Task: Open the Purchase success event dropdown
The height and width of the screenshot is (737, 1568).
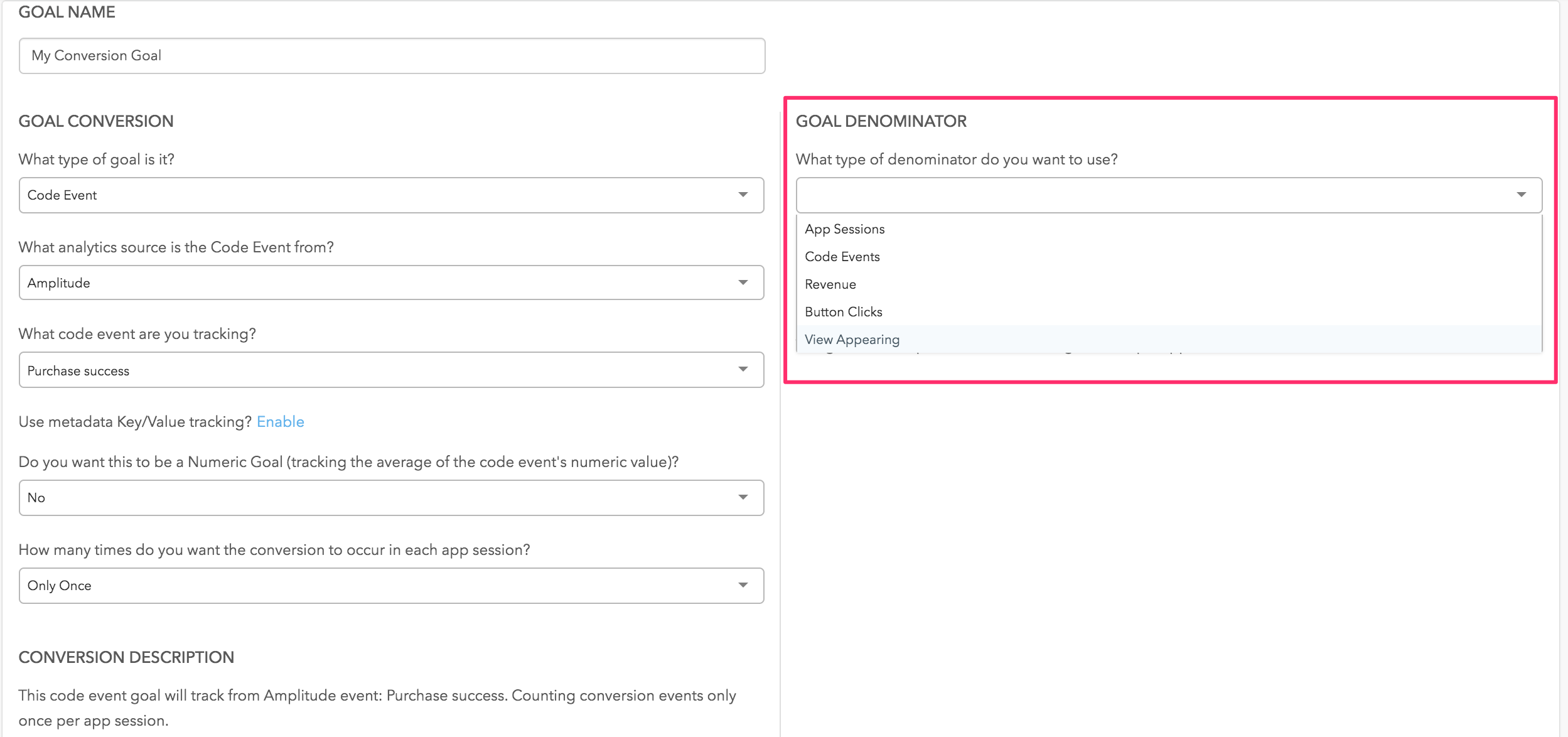Action: [x=377, y=370]
